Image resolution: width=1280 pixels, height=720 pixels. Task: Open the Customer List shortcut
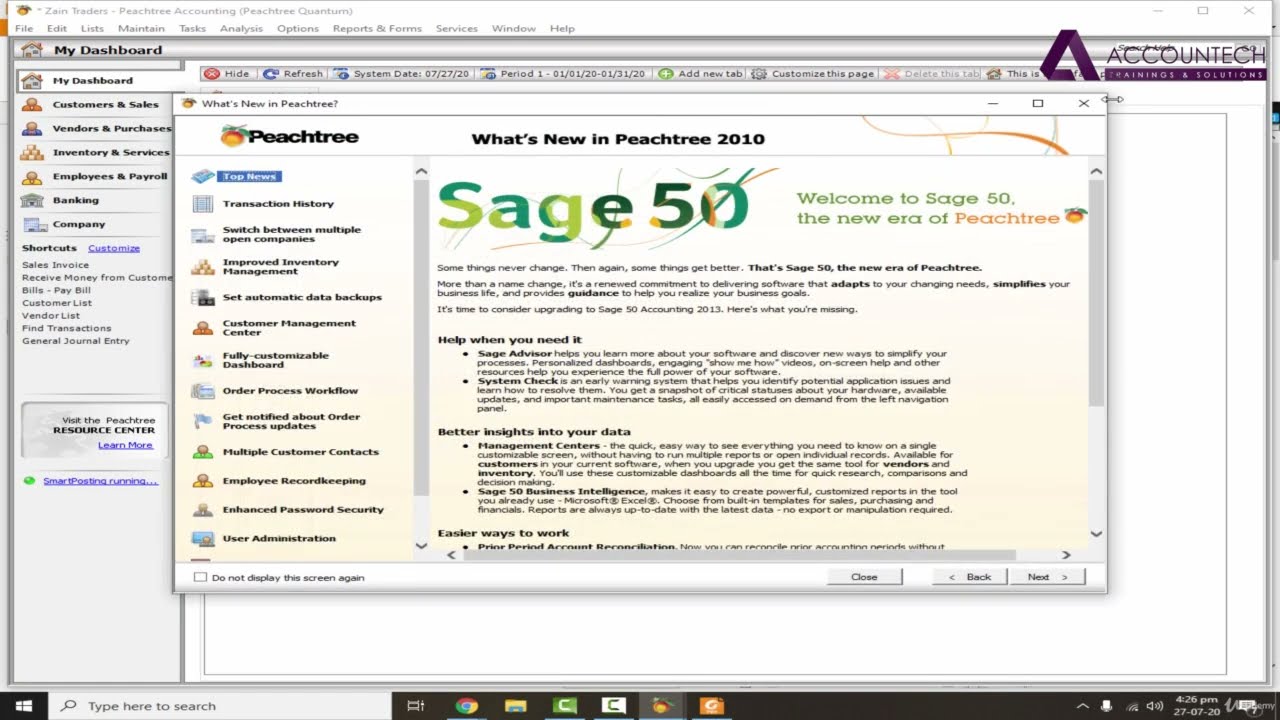tap(57, 303)
